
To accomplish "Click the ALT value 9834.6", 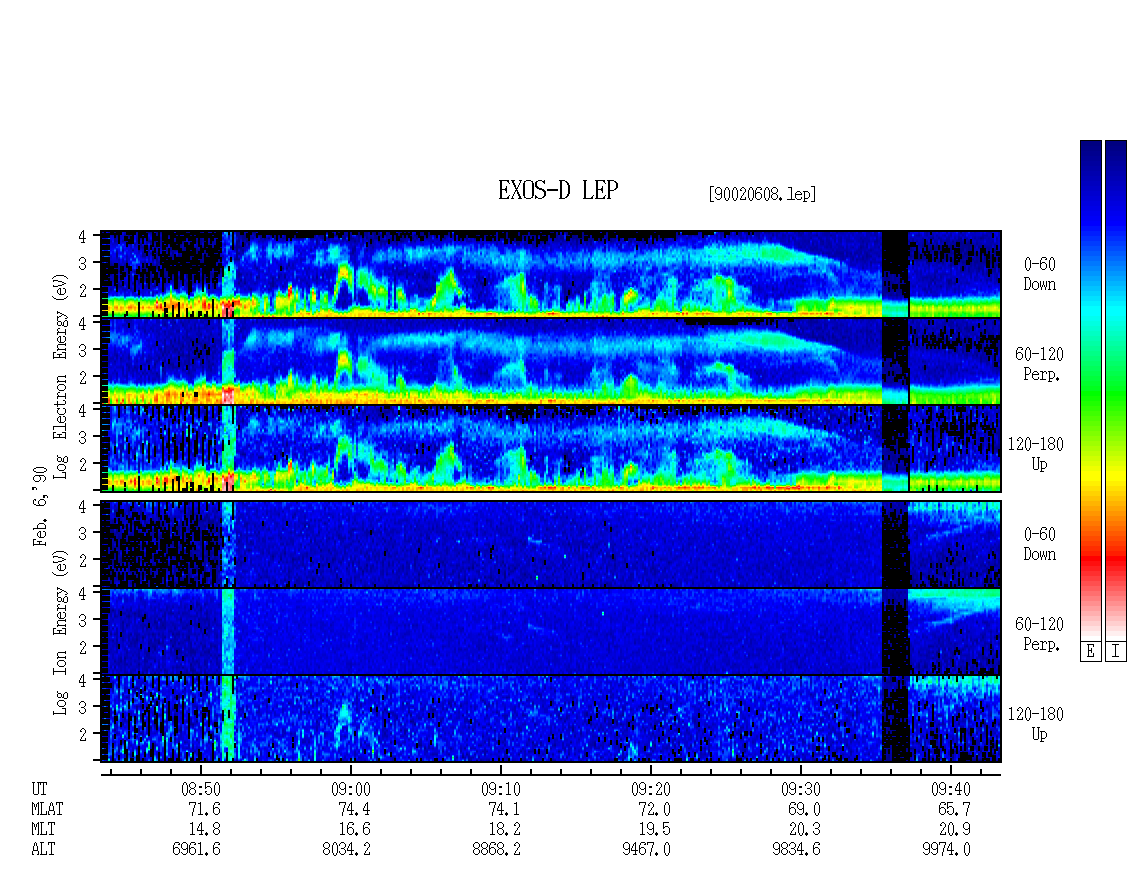I will (796, 849).
